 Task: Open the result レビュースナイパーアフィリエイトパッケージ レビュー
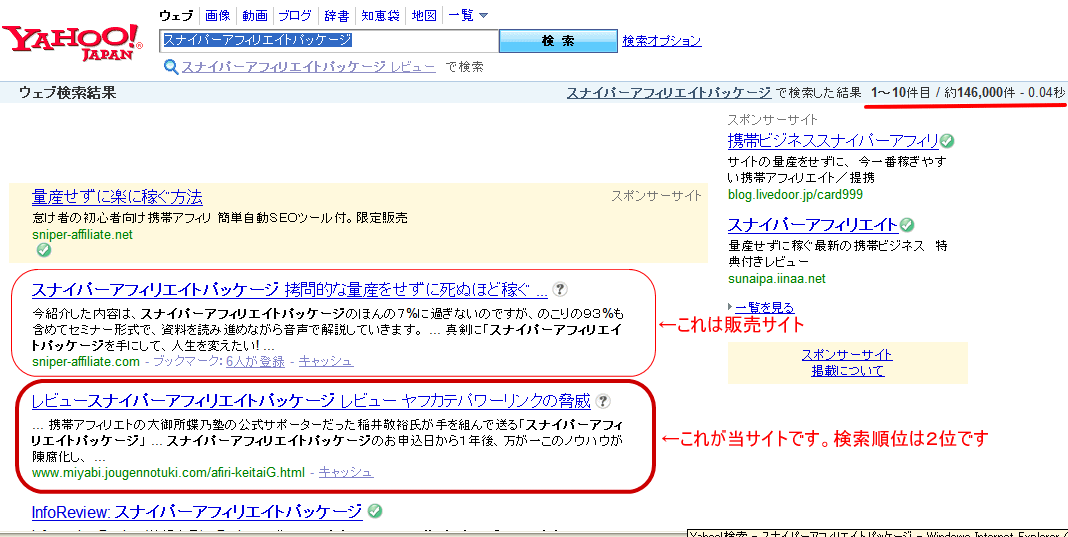tap(311, 401)
